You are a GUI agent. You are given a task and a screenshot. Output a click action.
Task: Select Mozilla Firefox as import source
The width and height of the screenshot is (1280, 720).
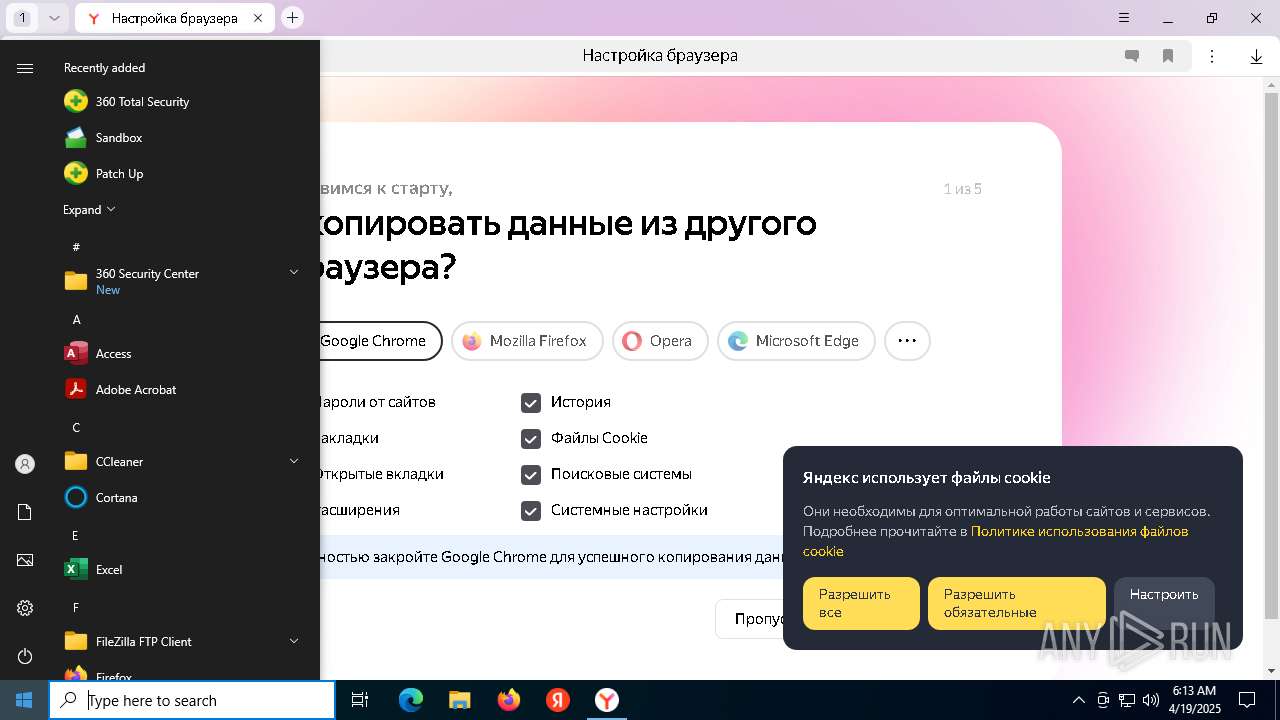(527, 341)
